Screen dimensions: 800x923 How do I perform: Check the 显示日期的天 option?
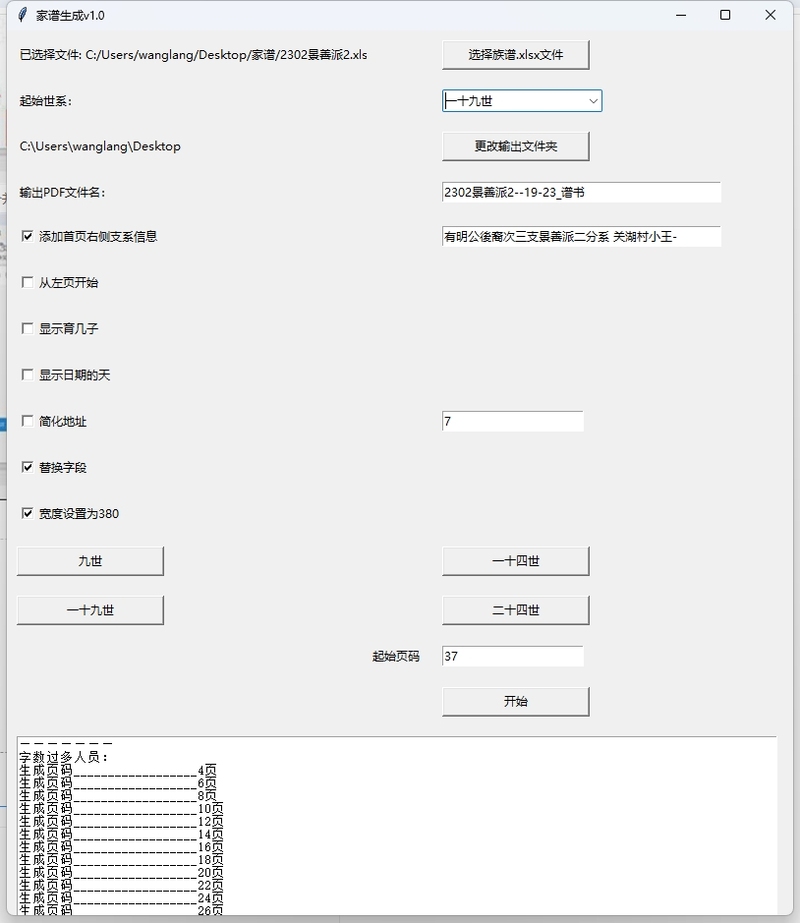point(27,375)
